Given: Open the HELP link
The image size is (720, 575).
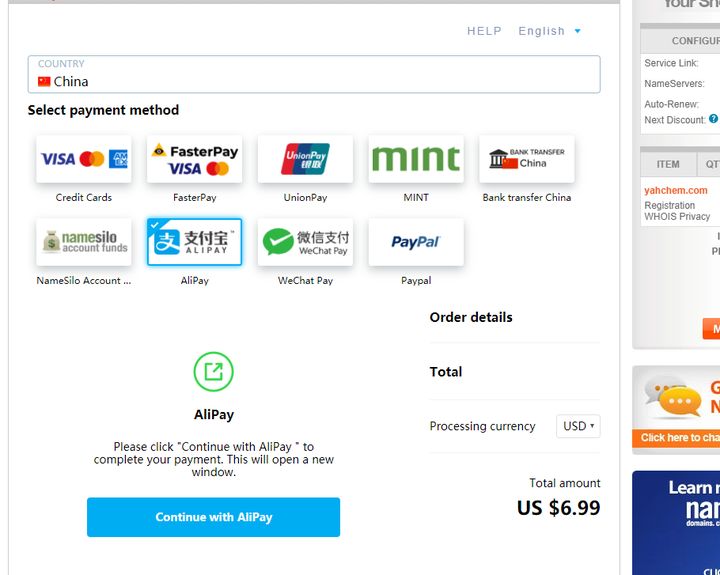Looking at the screenshot, I should [484, 31].
